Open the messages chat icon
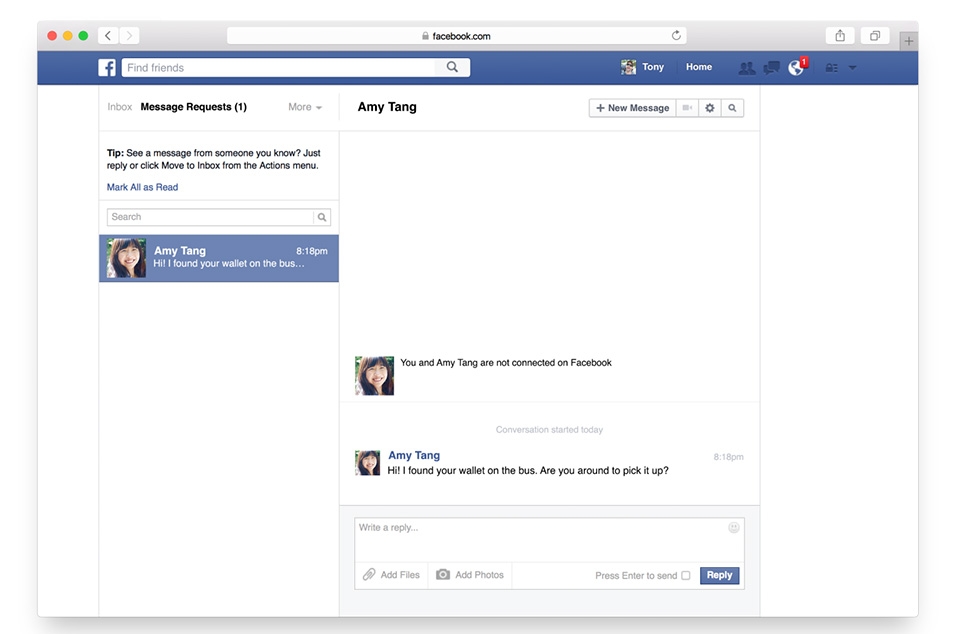The image size is (960, 634). tap(771, 68)
